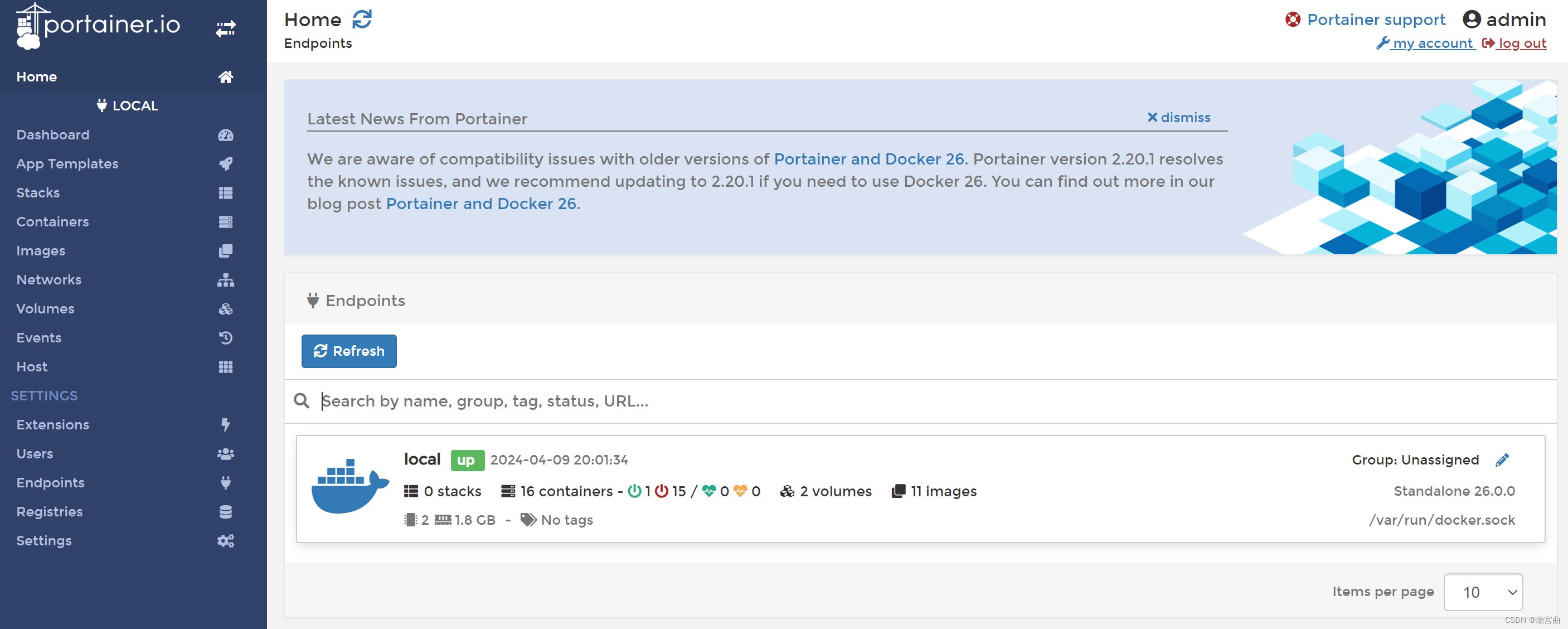The width and height of the screenshot is (1568, 629).
Task: Open first Portainer and Docker 26 link
Action: (868, 159)
